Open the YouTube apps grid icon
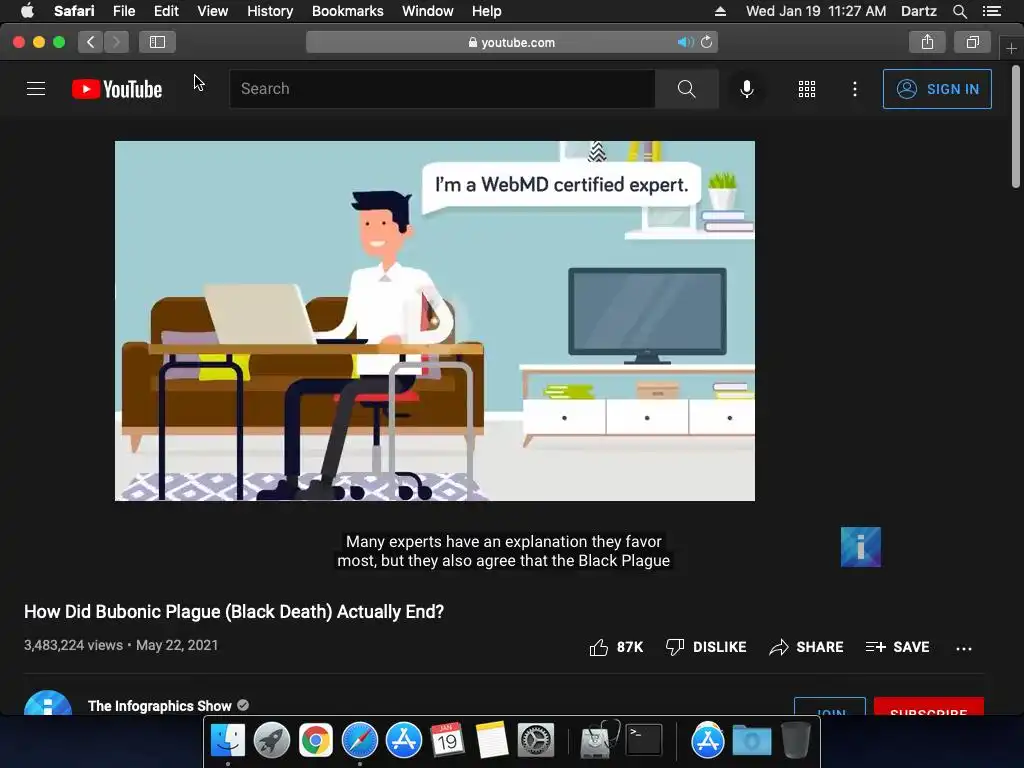1024x768 pixels. 807,89
